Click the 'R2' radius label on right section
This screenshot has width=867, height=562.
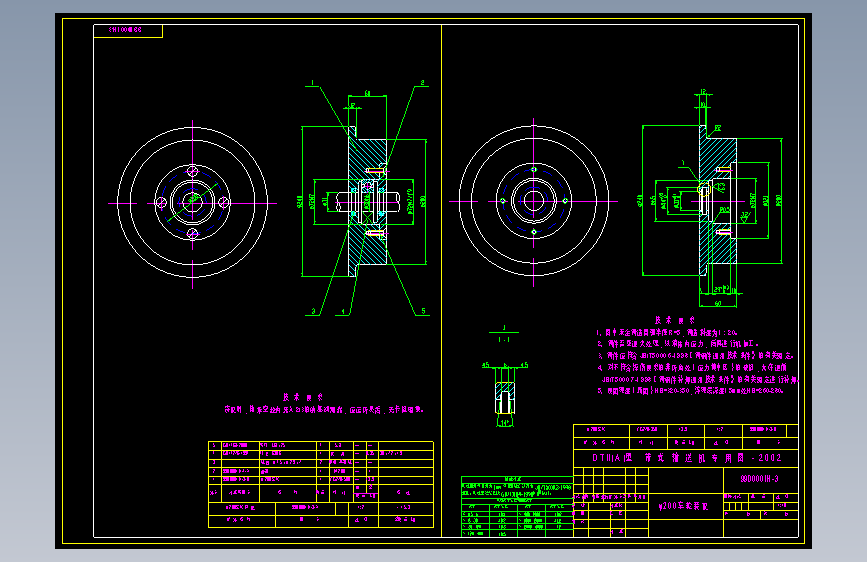coord(718,128)
